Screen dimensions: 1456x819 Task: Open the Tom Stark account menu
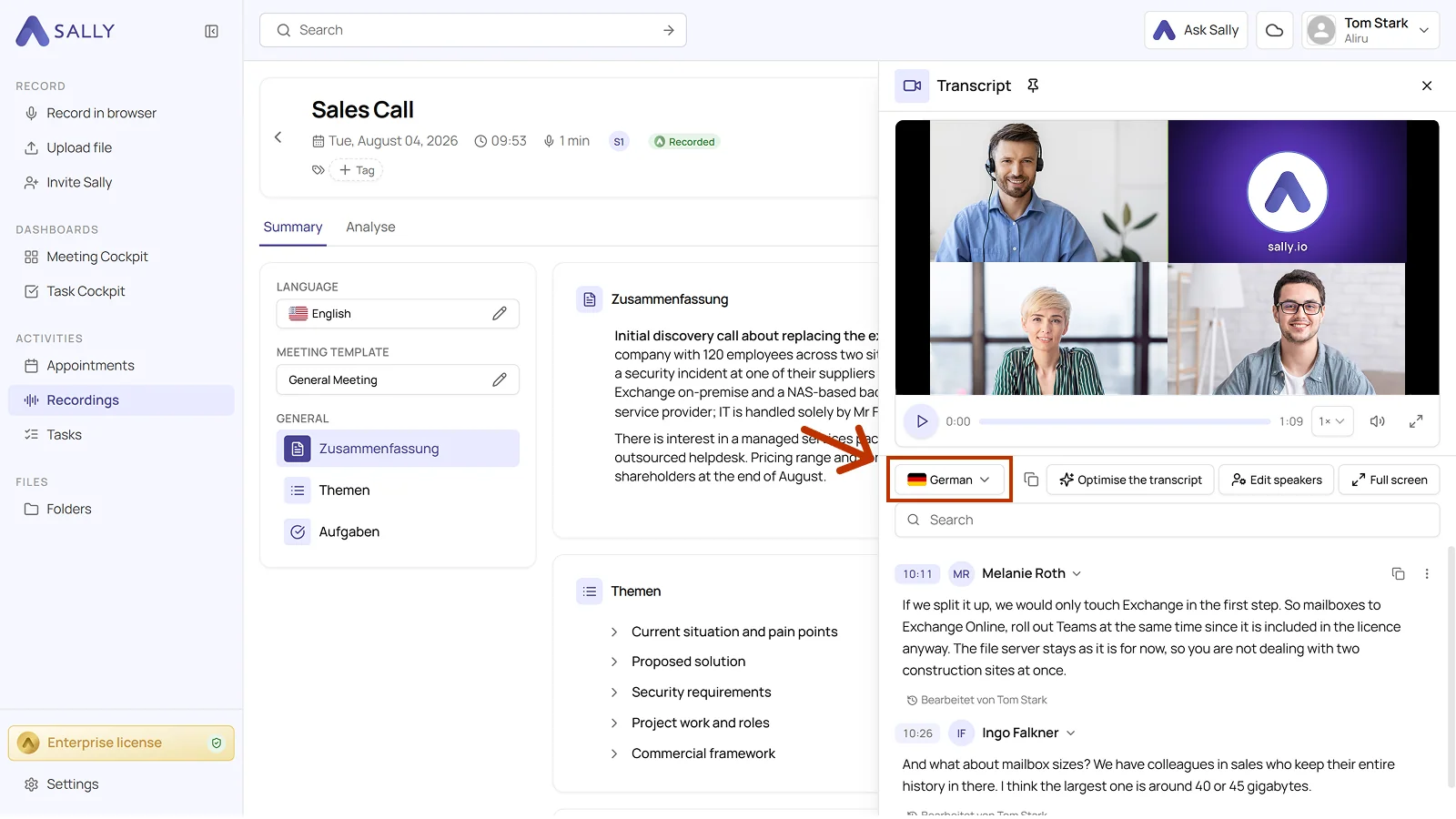click(x=1370, y=30)
